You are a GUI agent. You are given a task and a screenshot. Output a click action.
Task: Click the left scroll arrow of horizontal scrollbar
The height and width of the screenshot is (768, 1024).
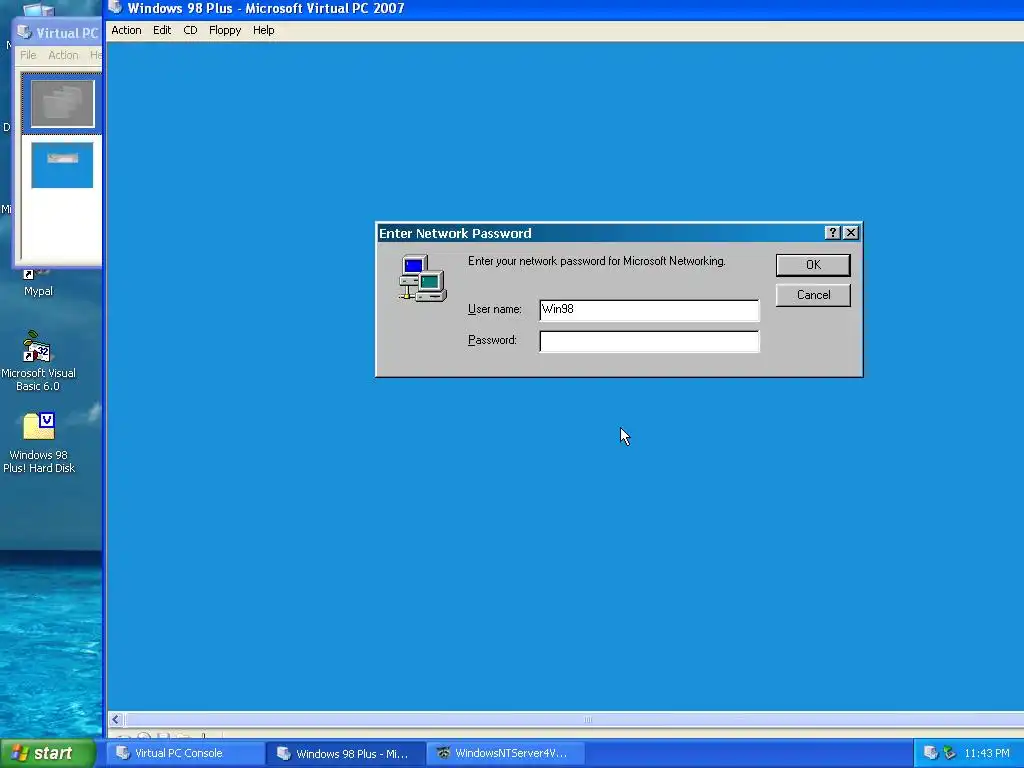[x=116, y=719]
